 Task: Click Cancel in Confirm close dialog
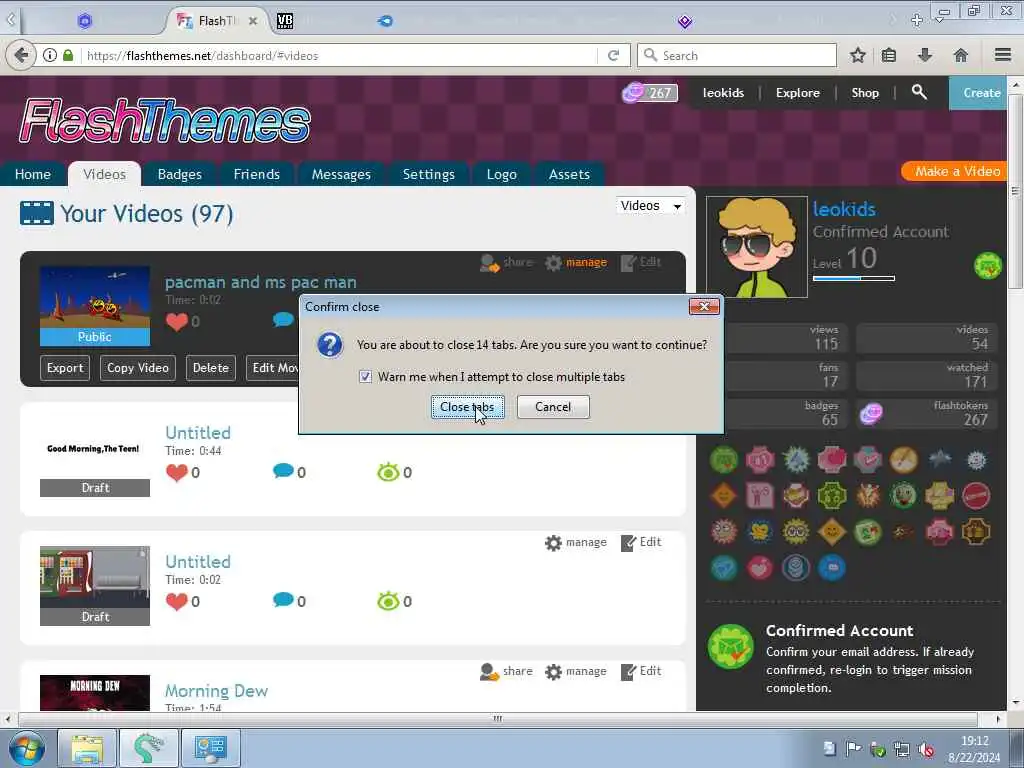pyautogui.click(x=553, y=407)
